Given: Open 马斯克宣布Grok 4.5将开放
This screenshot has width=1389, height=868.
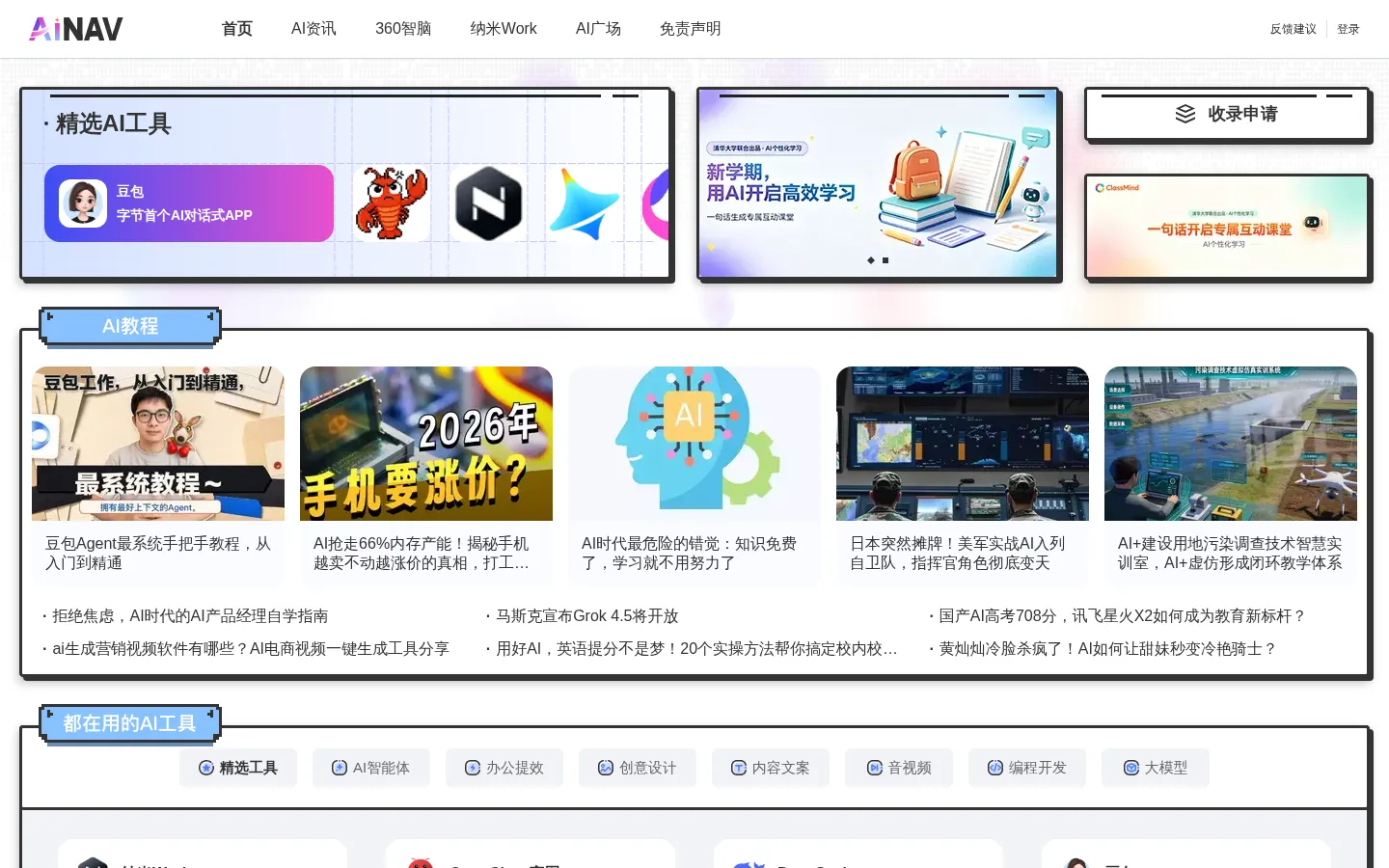Looking at the screenshot, I should click(x=586, y=615).
